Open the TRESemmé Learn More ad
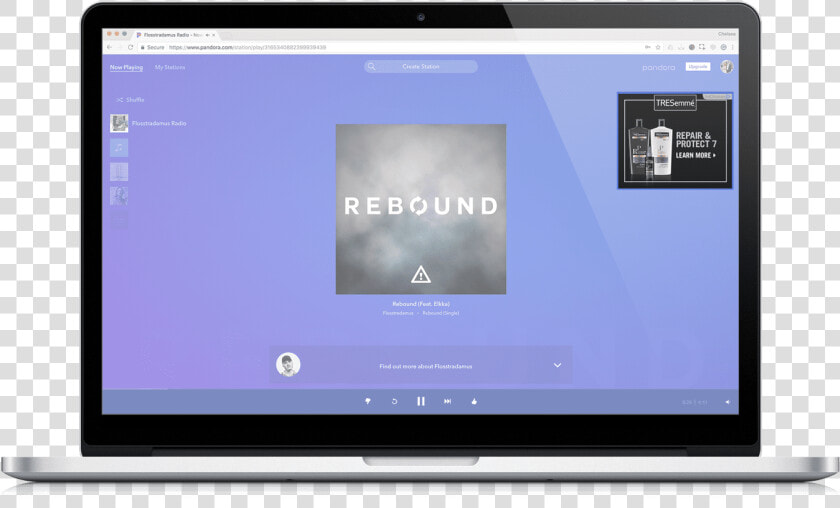The image size is (840, 508). point(675,140)
